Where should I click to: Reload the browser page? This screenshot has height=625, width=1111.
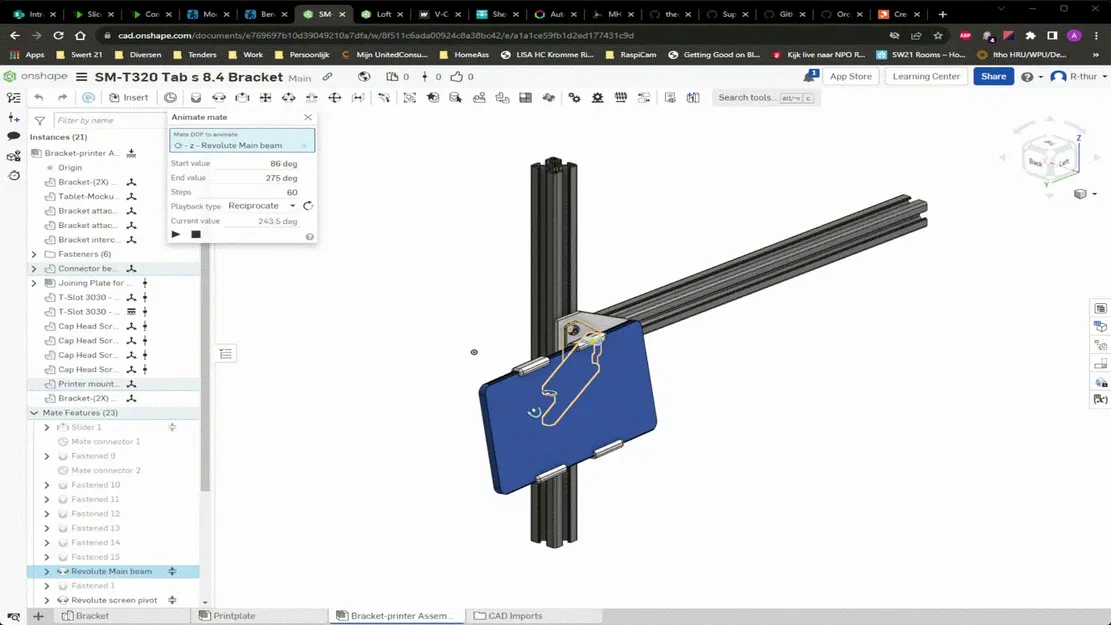click(58, 35)
